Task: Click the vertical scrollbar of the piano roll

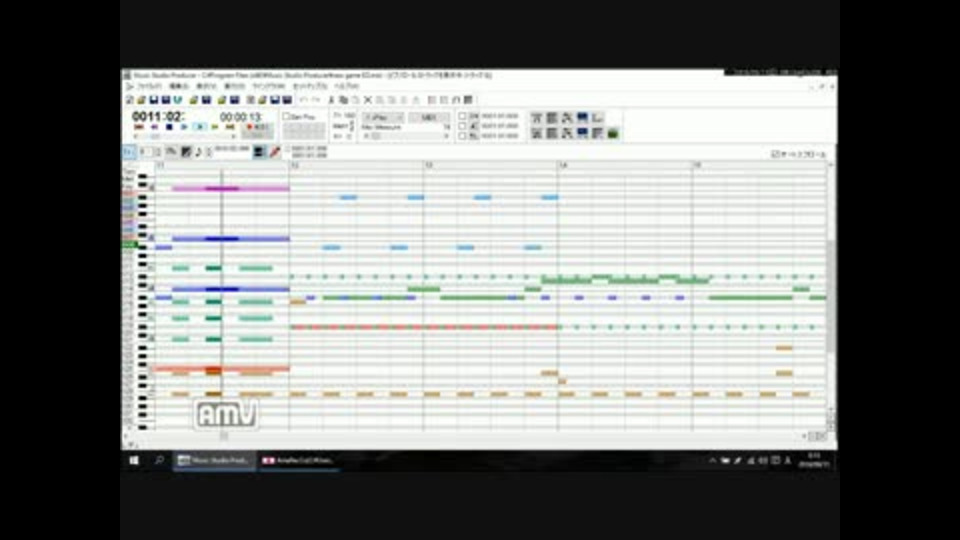Action: click(831, 297)
